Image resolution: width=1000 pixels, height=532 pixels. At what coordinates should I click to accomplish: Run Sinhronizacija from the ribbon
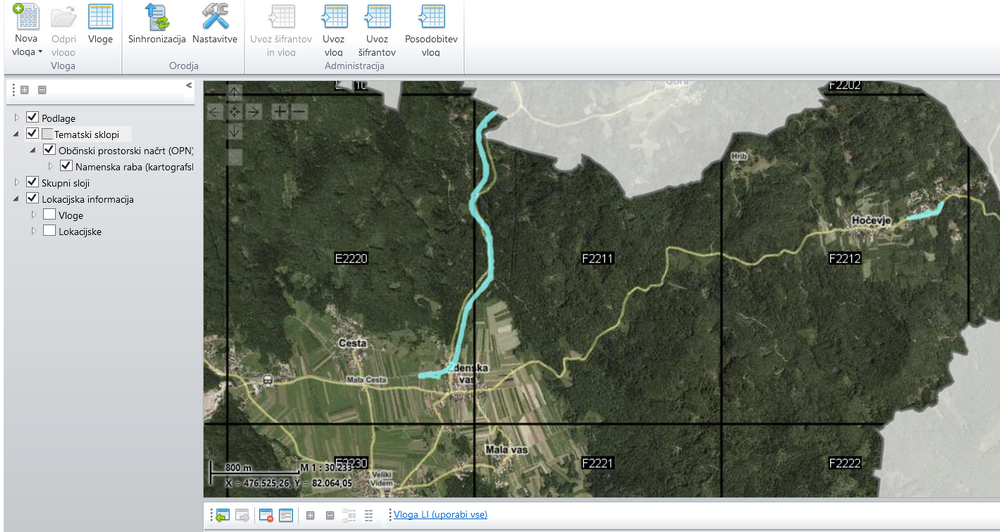(157, 17)
